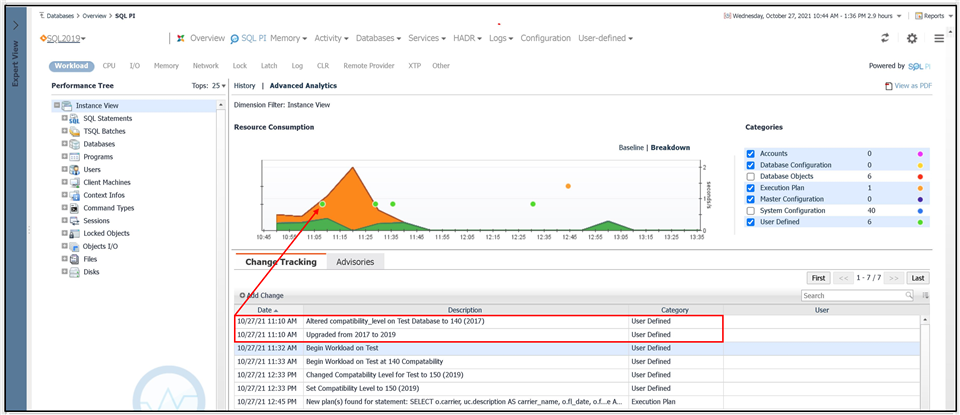
Task: Click the Users tree icon
Action: 74,170
